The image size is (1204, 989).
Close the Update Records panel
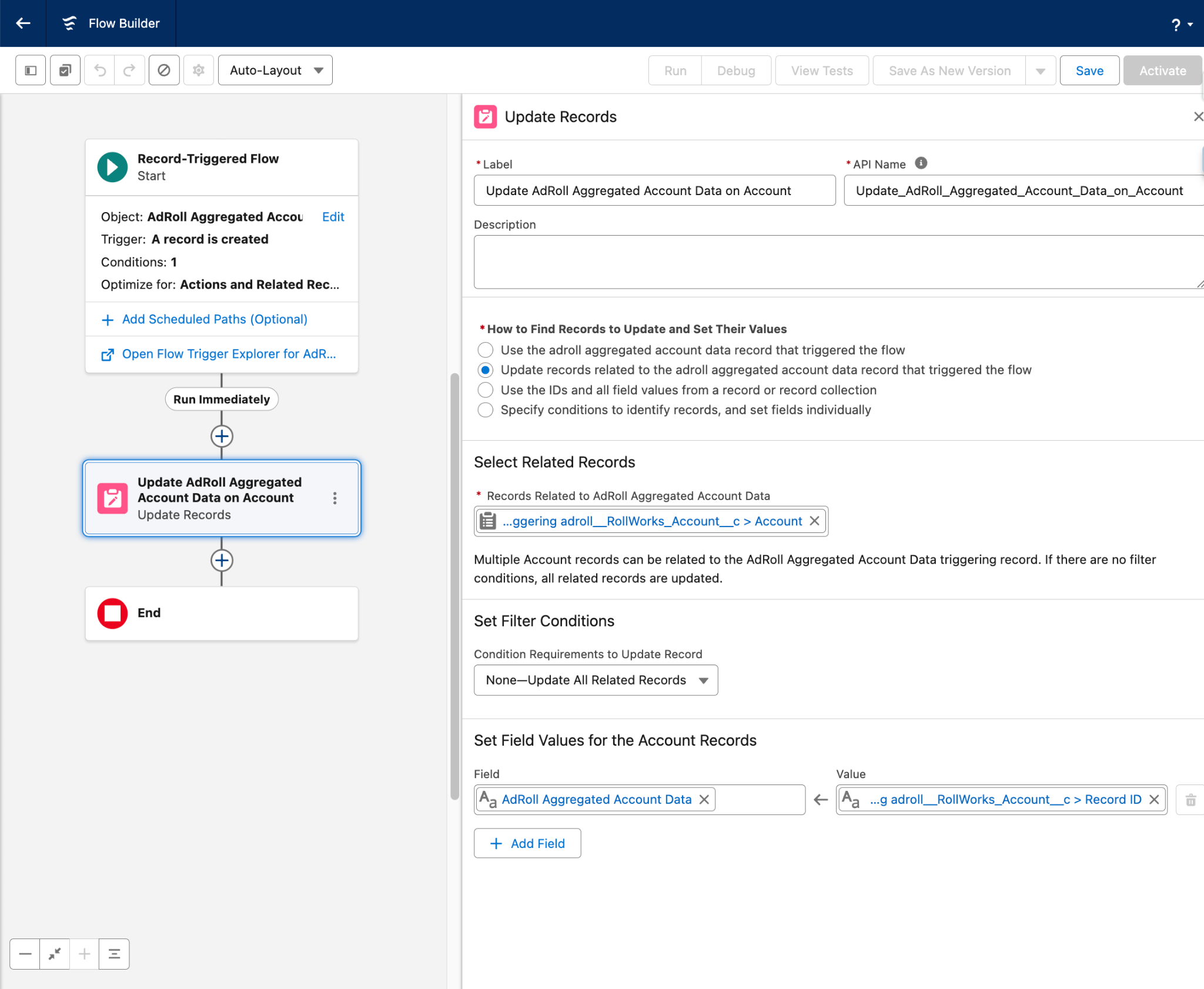pyautogui.click(x=1198, y=117)
